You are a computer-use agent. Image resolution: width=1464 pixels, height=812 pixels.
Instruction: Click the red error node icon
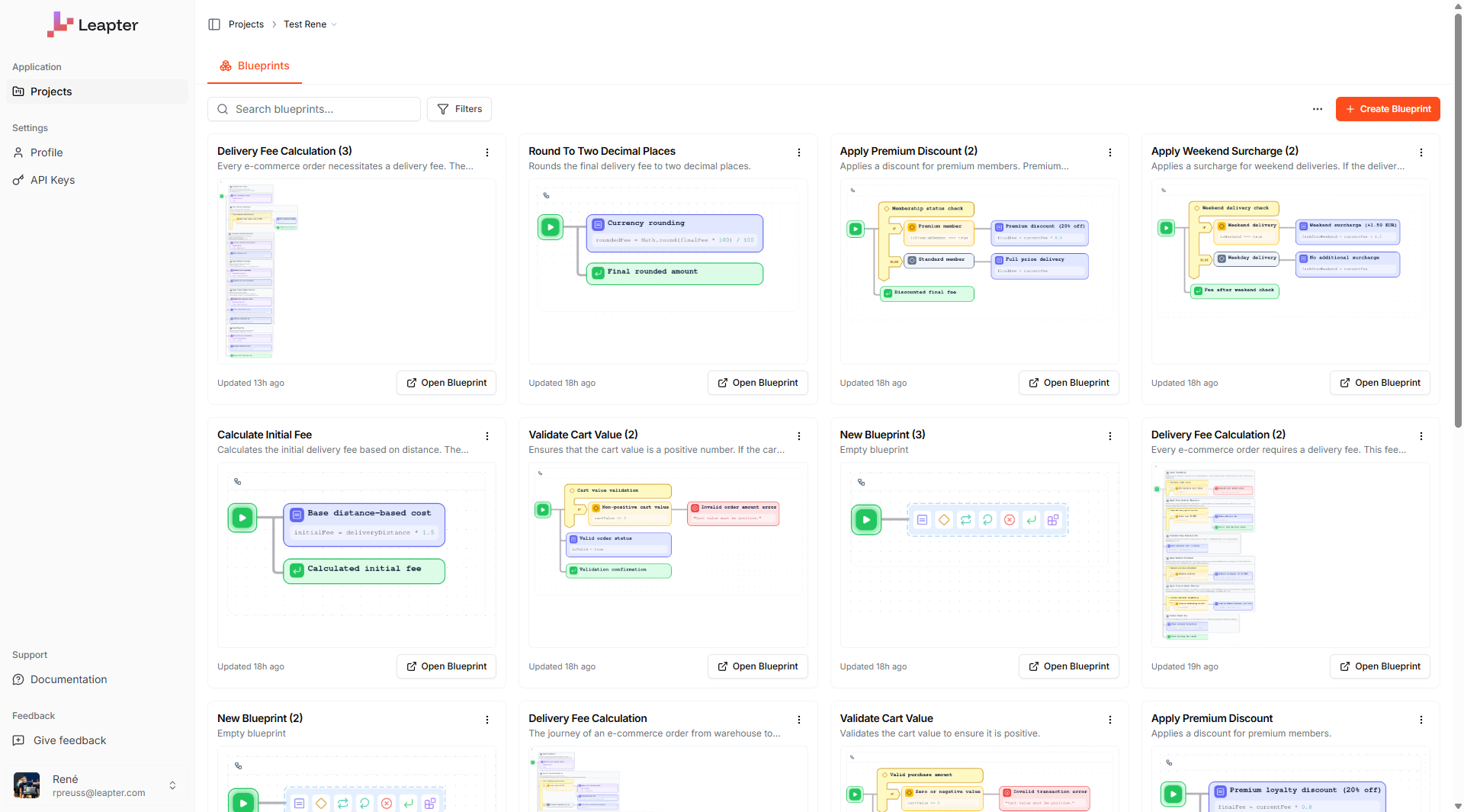point(1009,520)
